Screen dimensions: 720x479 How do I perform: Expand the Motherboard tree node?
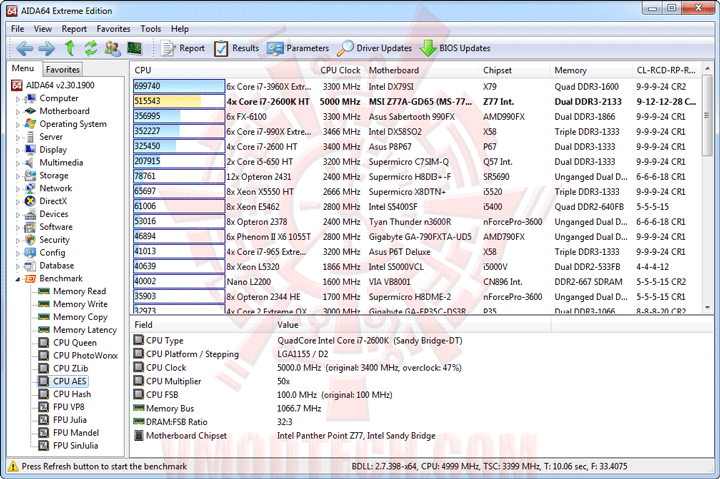coord(18,112)
